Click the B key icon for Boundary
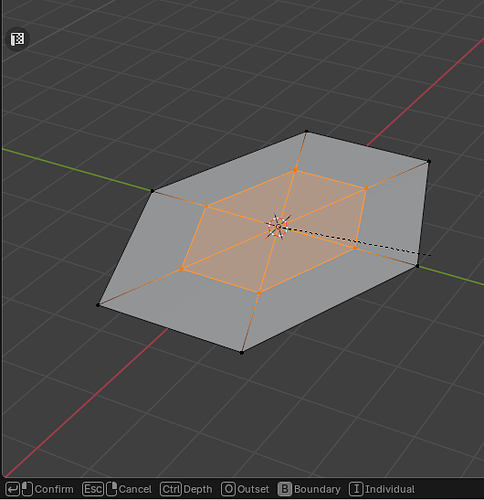This screenshot has height=500, width=484. point(285,489)
